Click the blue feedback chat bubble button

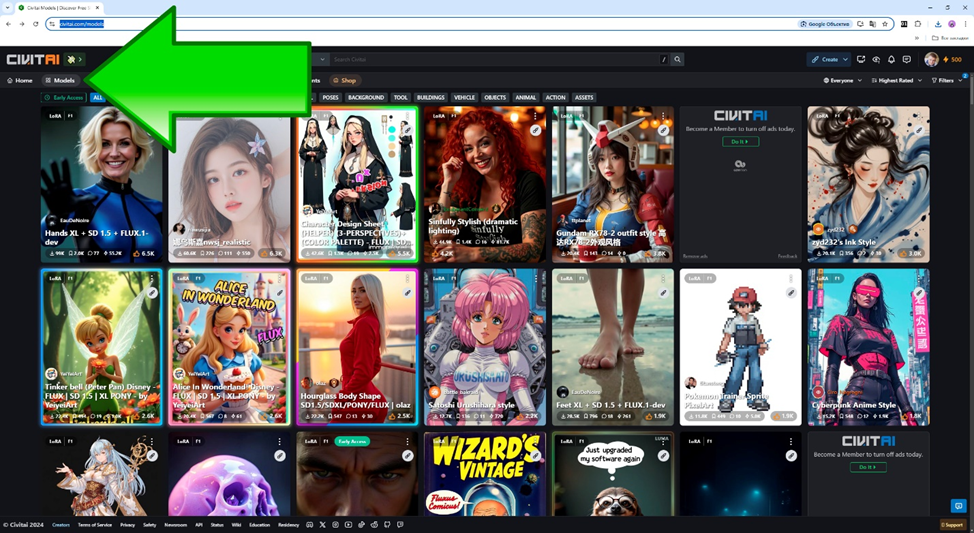(958, 506)
